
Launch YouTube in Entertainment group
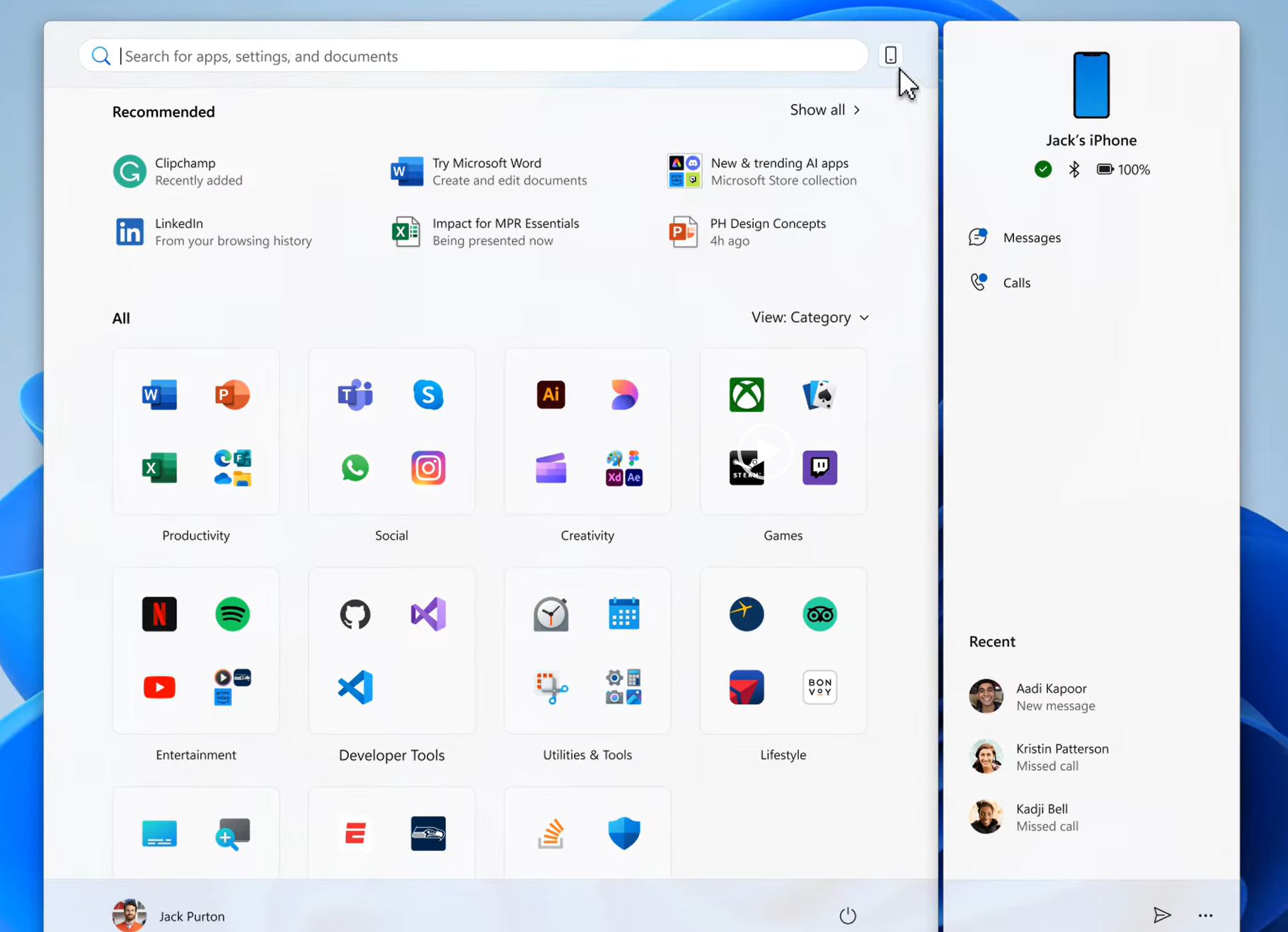tap(159, 687)
